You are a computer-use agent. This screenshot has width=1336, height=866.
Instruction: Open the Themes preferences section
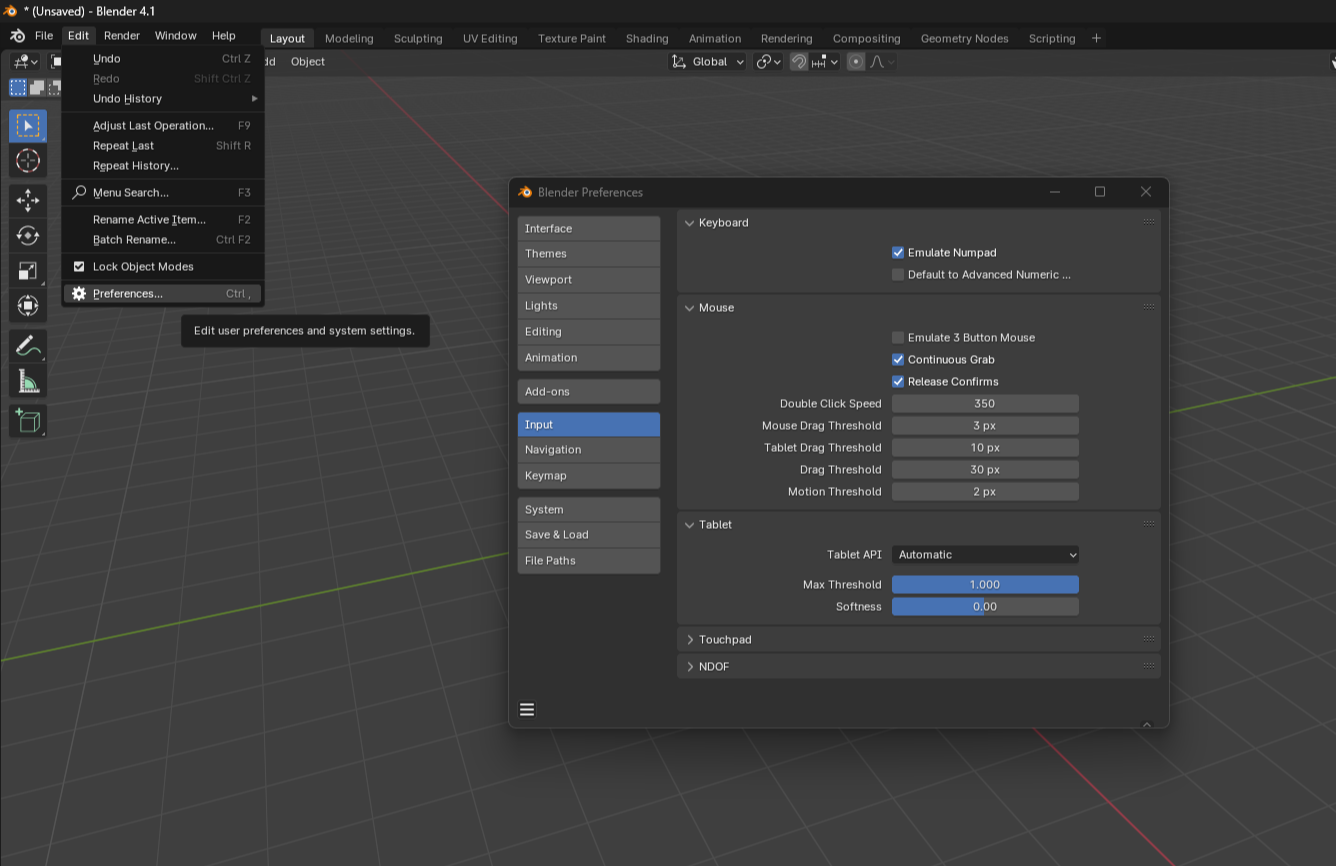point(589,254)
